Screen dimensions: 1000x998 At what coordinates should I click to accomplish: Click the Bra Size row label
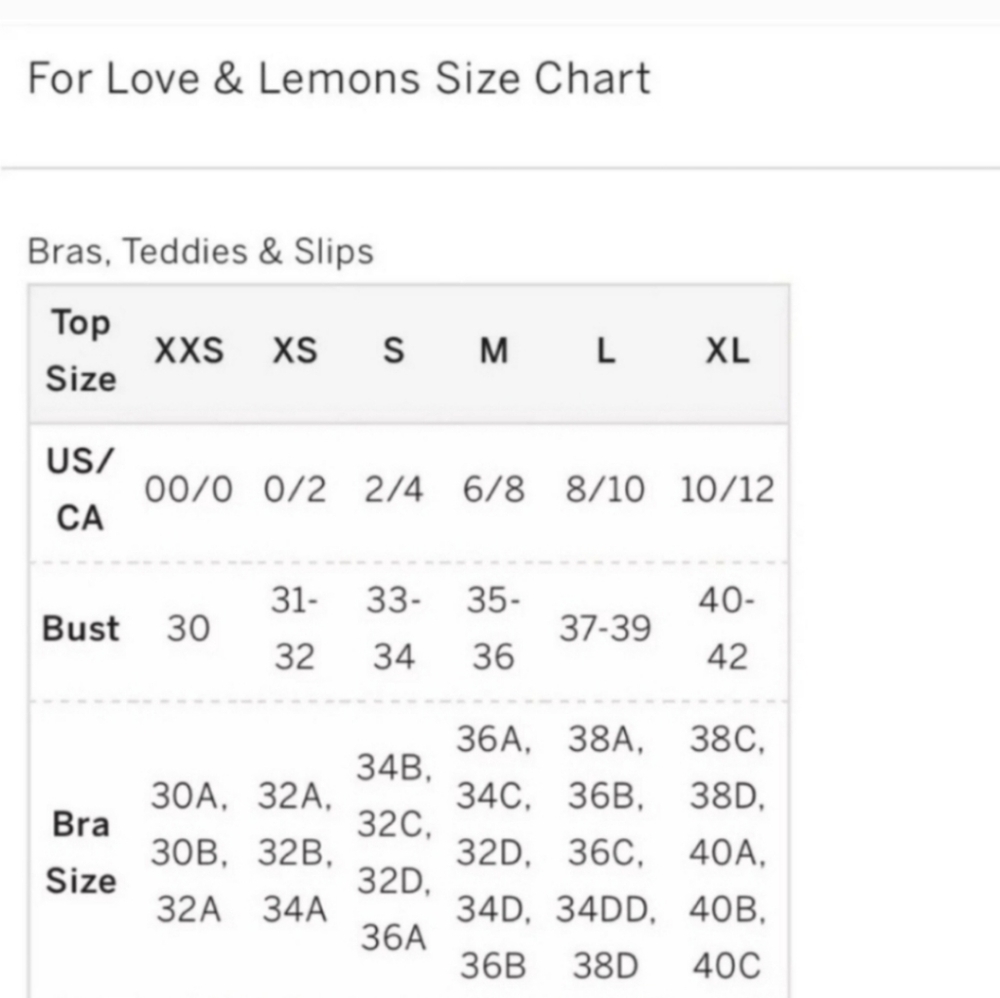81,853
